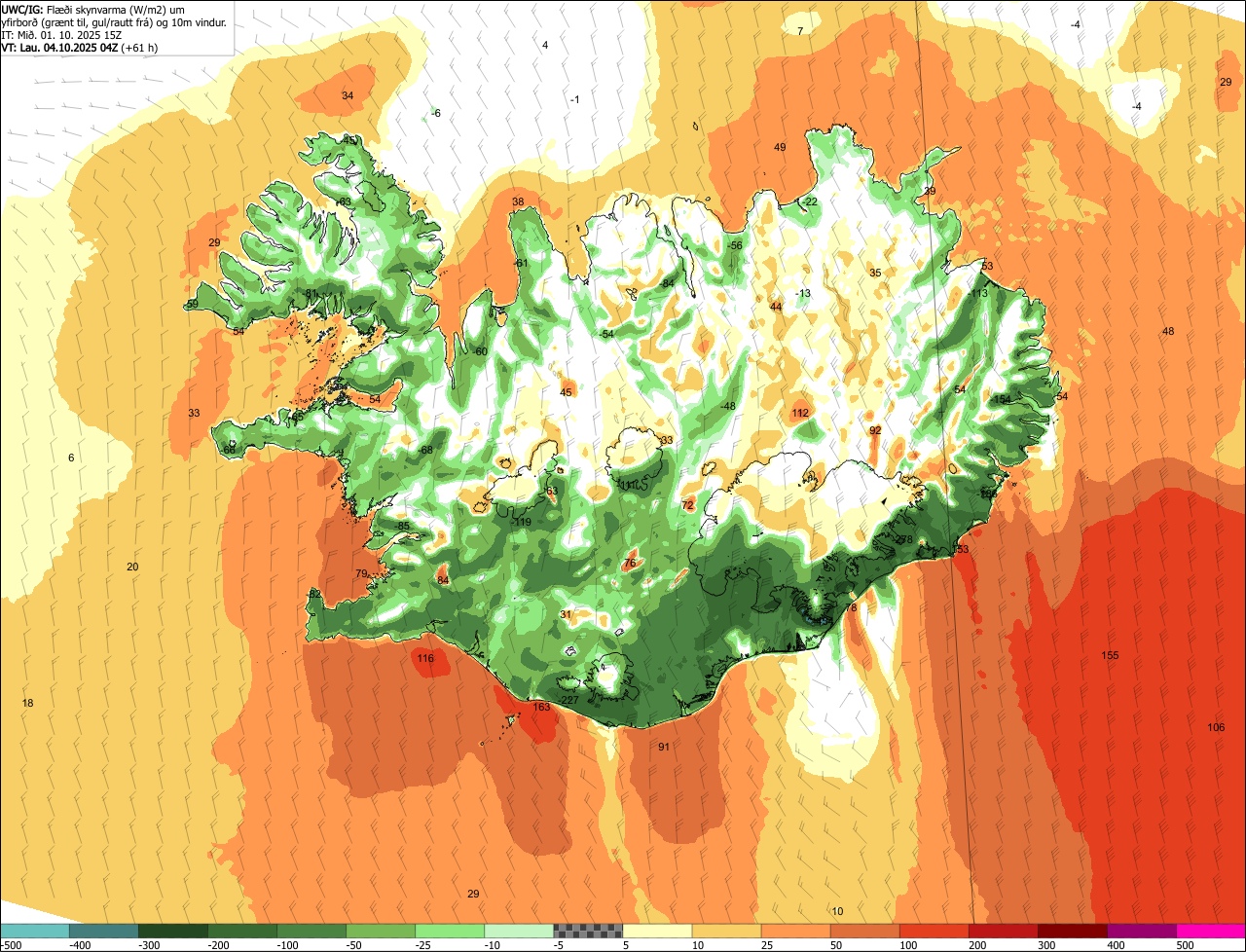Click the 153 value on the southeast coast
This screenshot has height=952, width=1246.
(x=961, y=550)
